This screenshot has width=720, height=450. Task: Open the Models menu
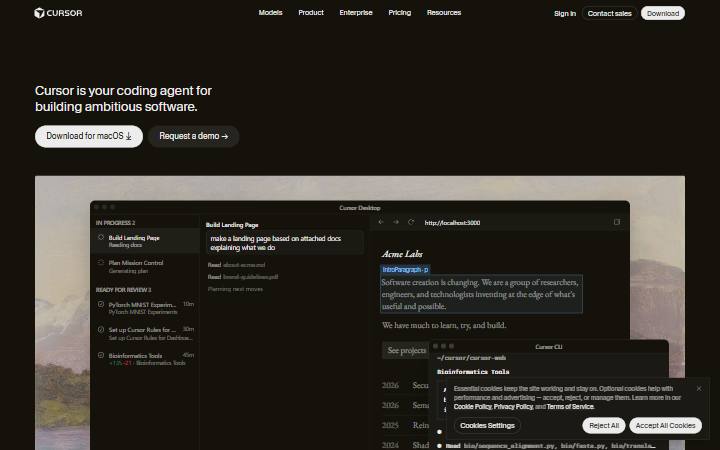(270, 13)
